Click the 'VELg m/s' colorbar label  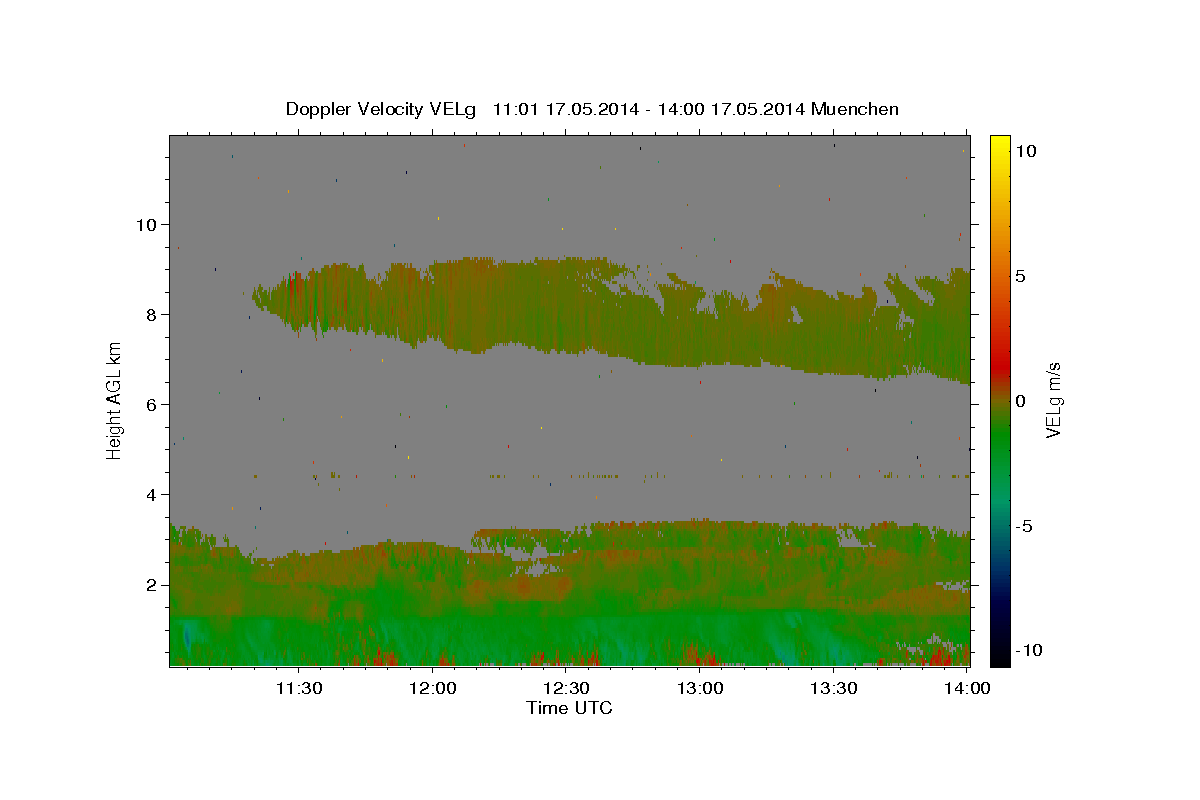point(1053,400)
